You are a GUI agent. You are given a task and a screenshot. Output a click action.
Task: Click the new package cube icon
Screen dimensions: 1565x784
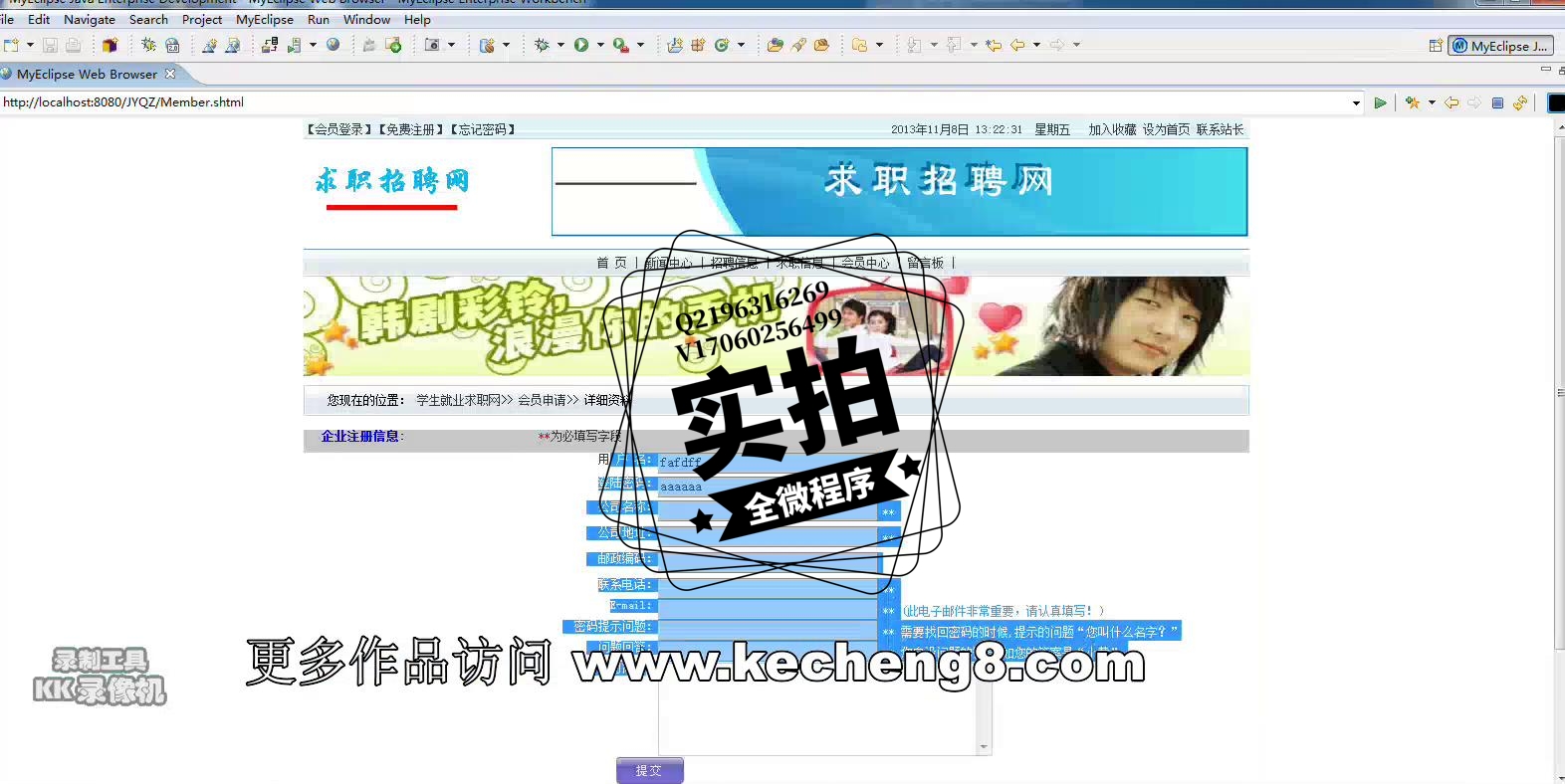[x=110, y=45]
